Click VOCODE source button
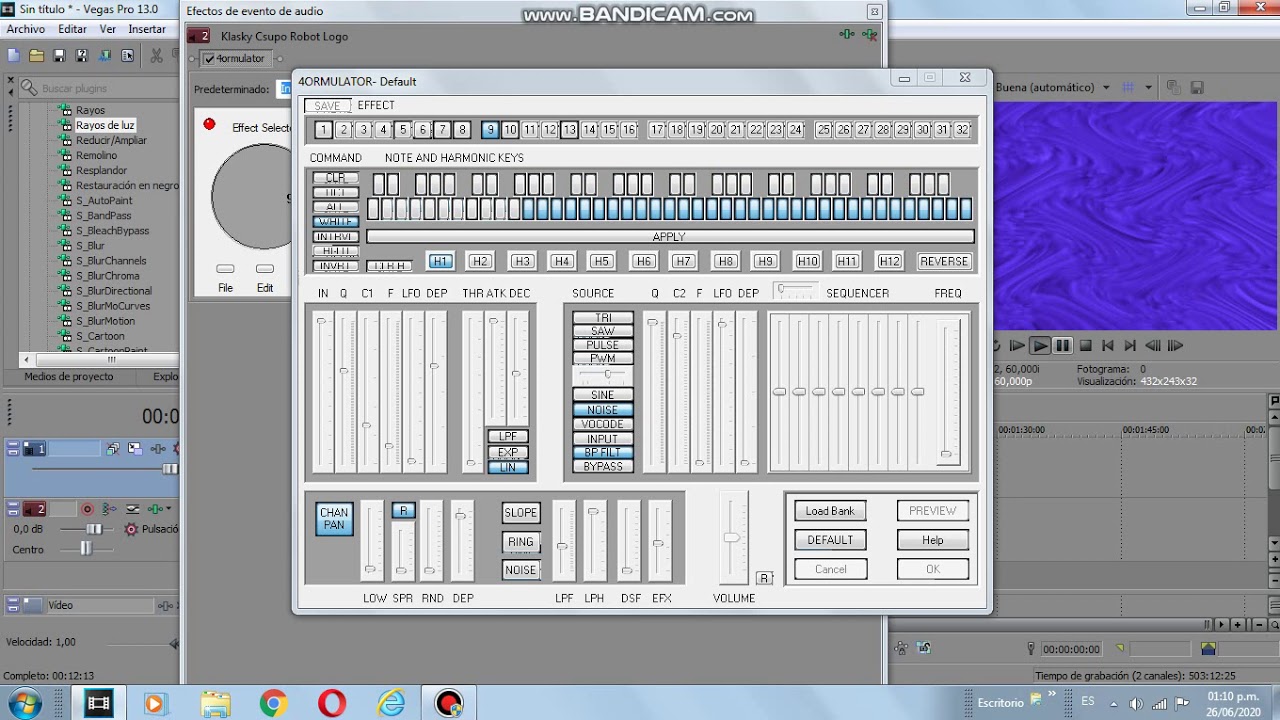Viewport: 1280px width, 720px height. pos(602,424)
